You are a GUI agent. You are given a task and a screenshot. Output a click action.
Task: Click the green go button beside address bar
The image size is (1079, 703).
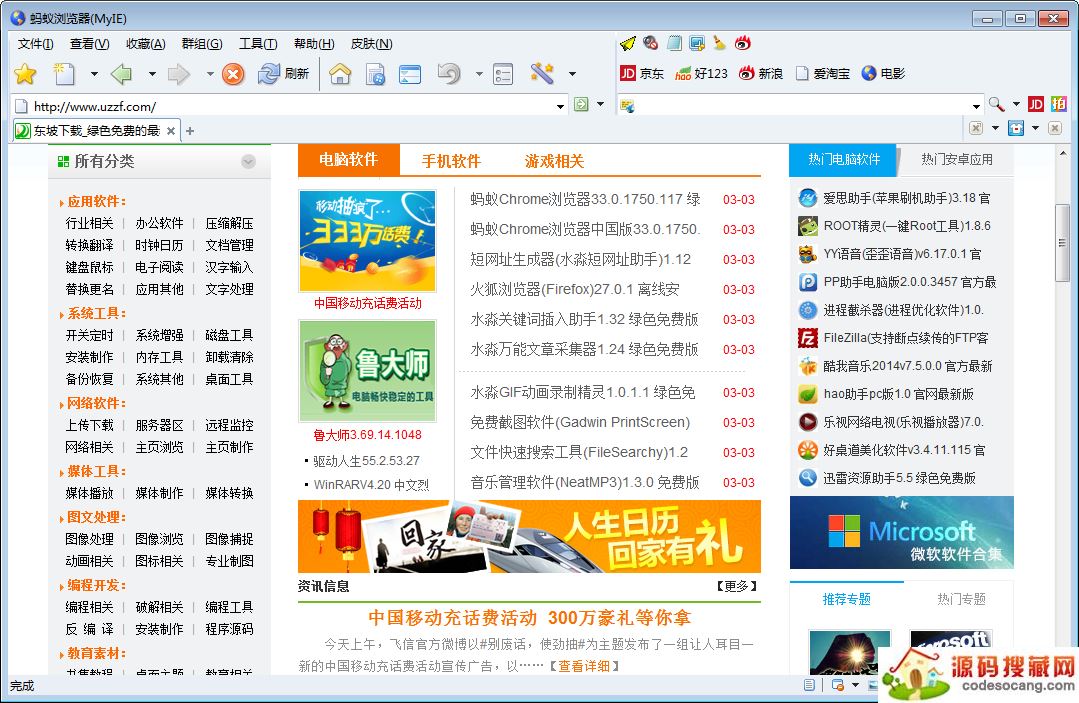tap(581, 105)
